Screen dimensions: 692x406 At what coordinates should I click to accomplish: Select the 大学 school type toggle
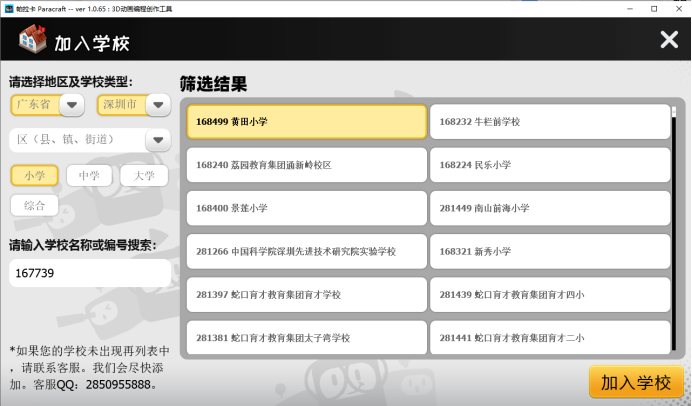pos(144,176)
